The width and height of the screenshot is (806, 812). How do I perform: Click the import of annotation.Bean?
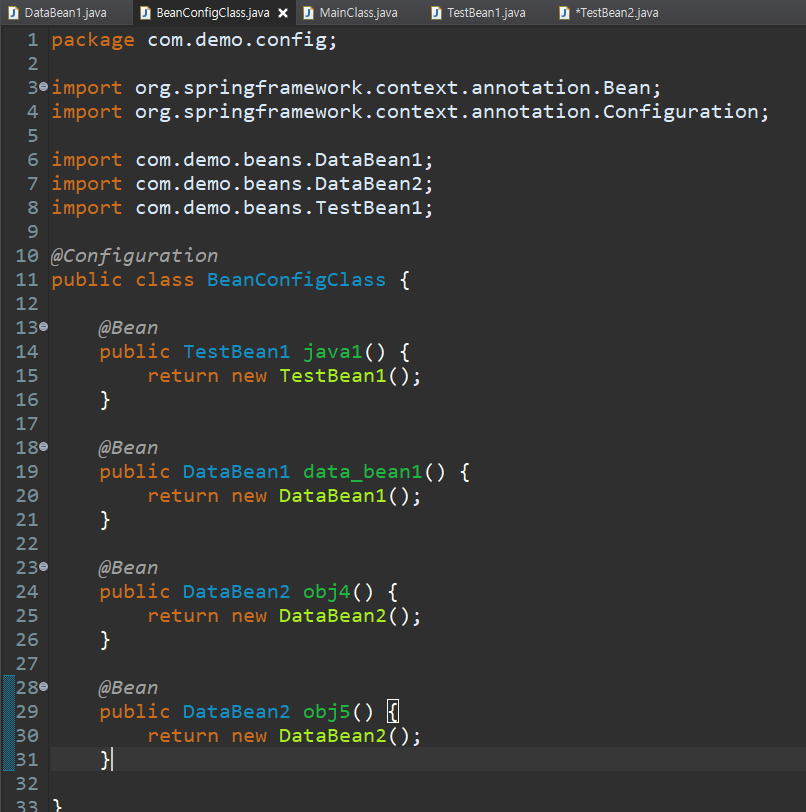(x=356, y=88)
